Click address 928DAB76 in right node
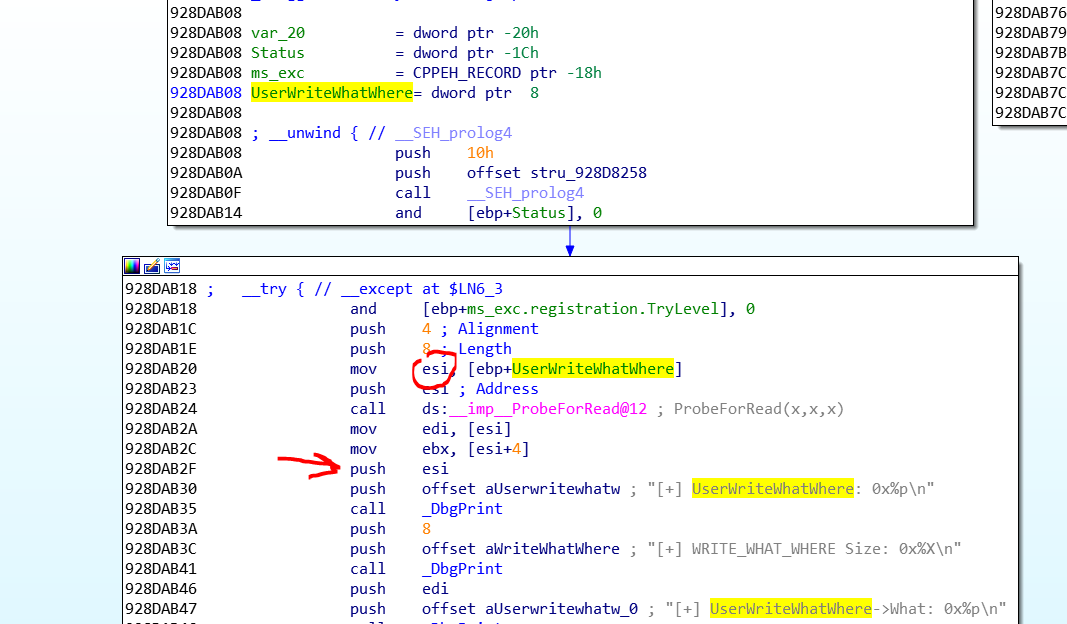Screen dimensions: 1067x624 (1030, 13)
